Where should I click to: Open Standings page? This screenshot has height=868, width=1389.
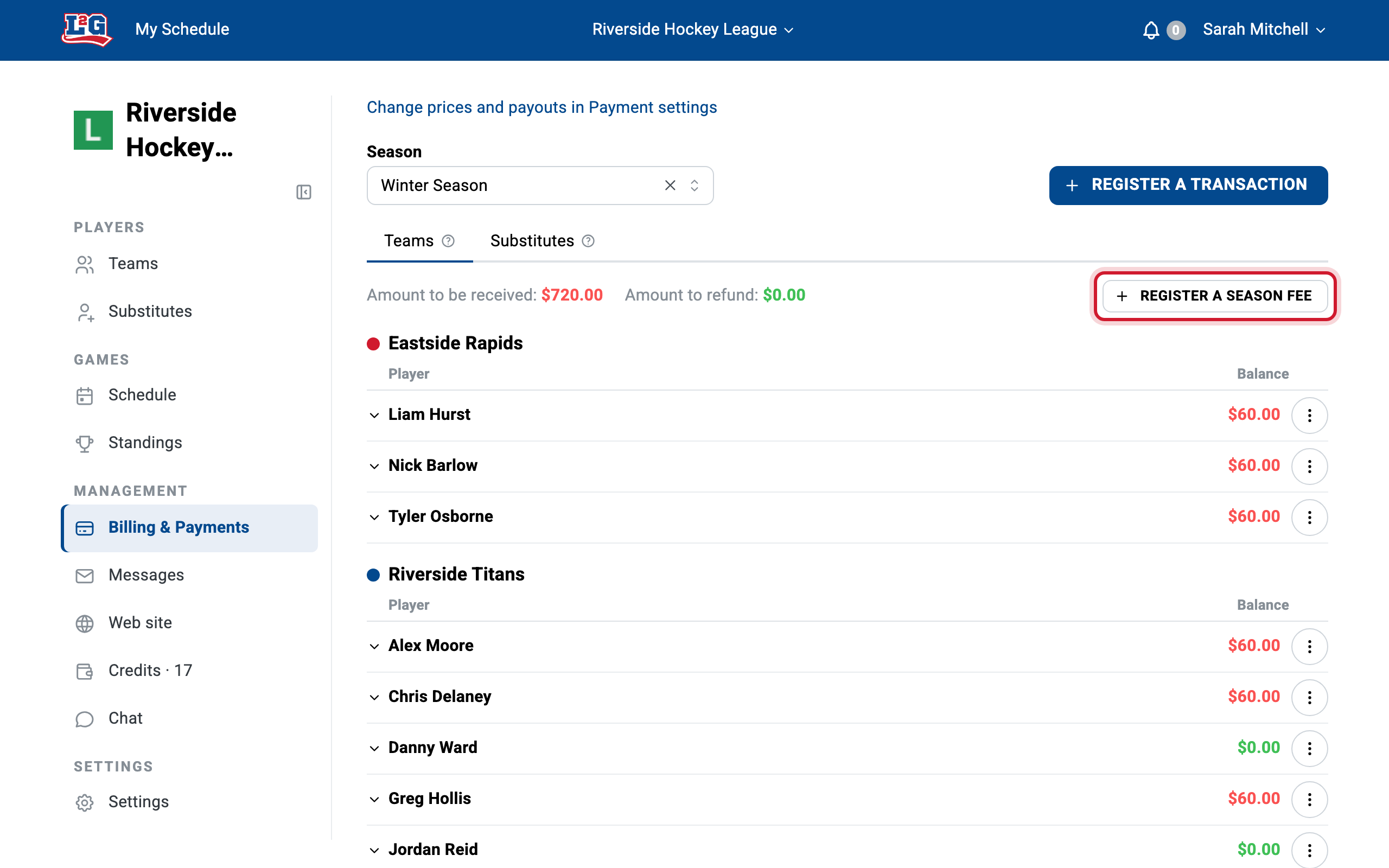point(190,443)
